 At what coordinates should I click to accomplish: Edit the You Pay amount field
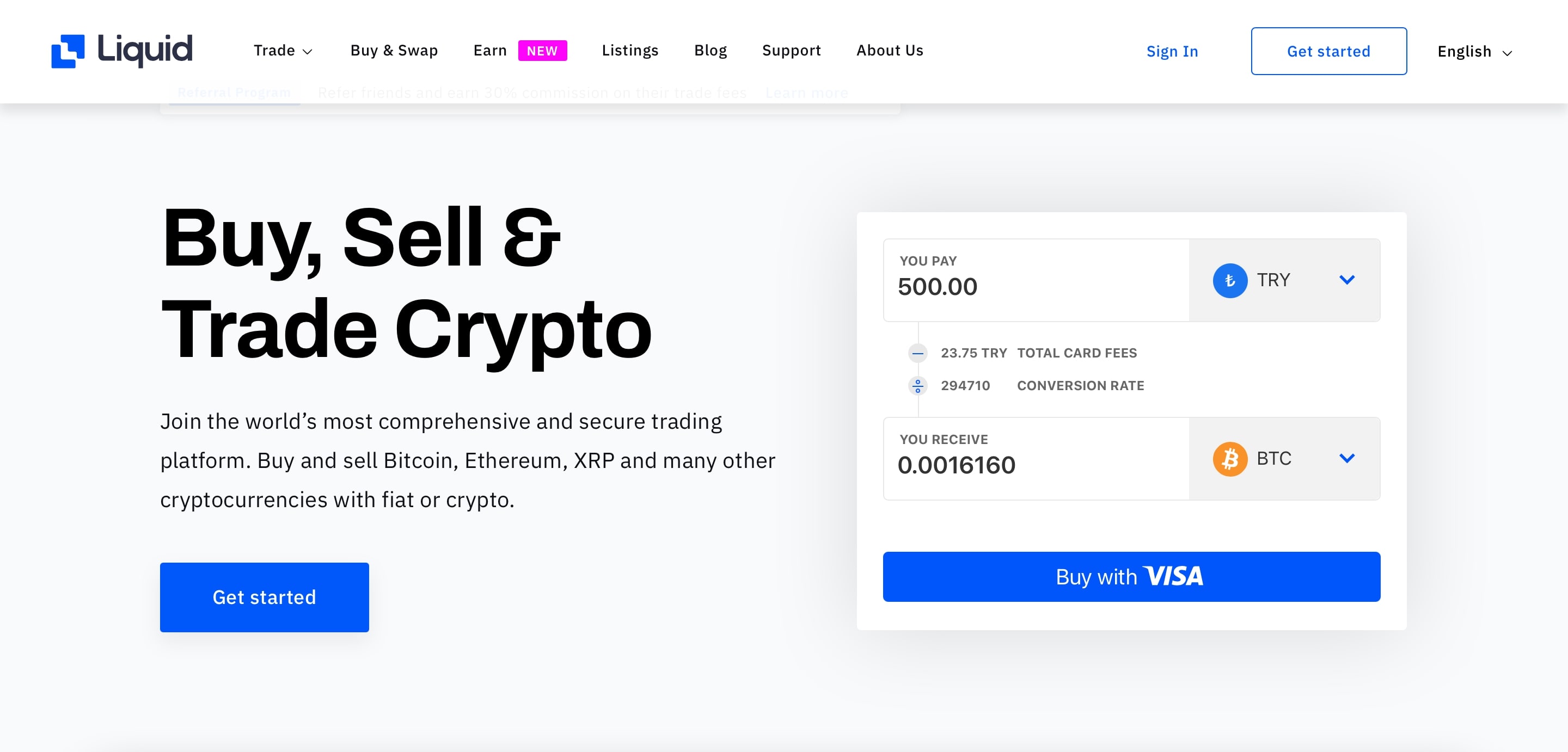tap(1036, 280)
